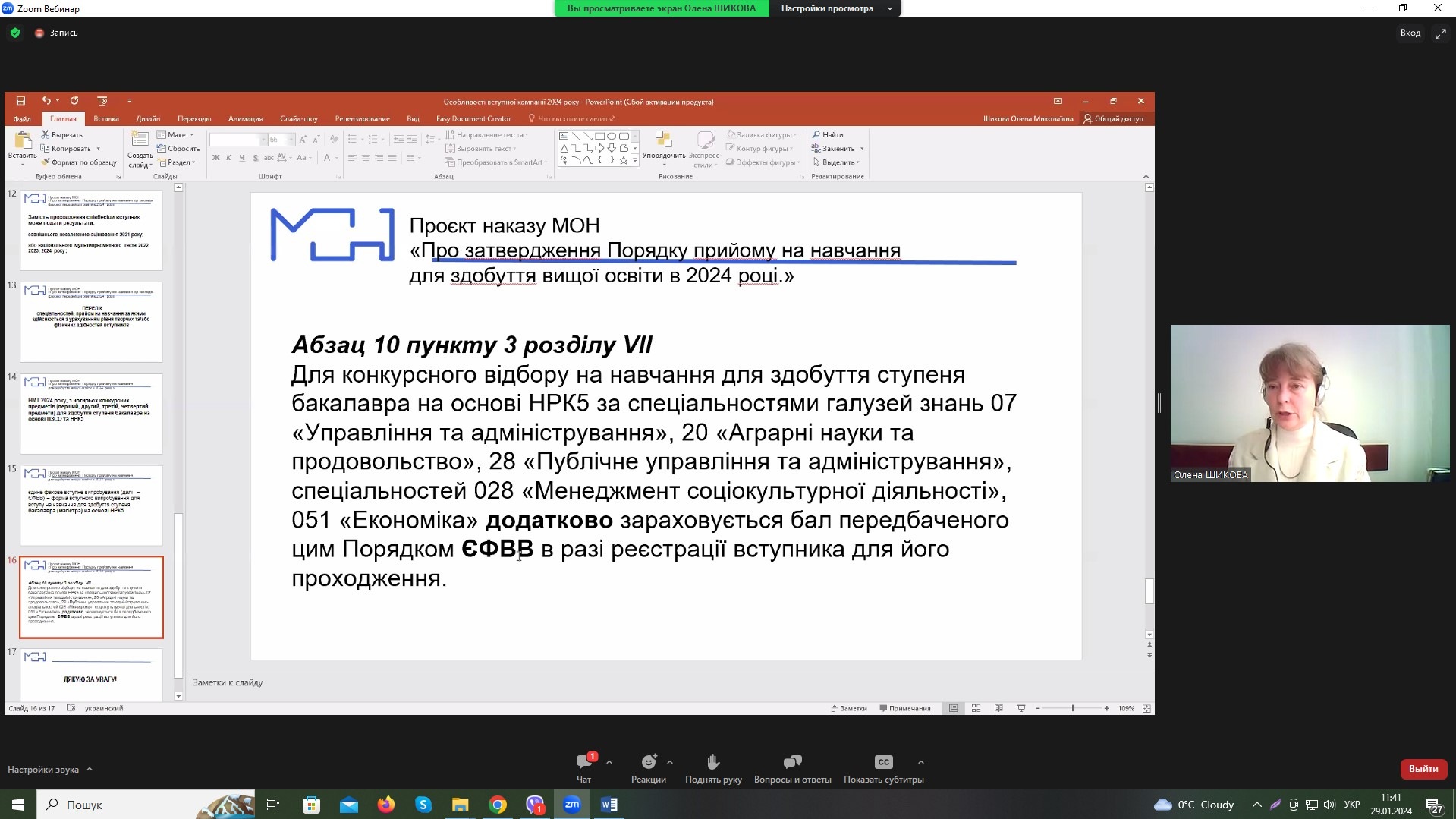Open the Zoom chat panel
This screenshot has width=1456, height=819.
tap(583, 768)
